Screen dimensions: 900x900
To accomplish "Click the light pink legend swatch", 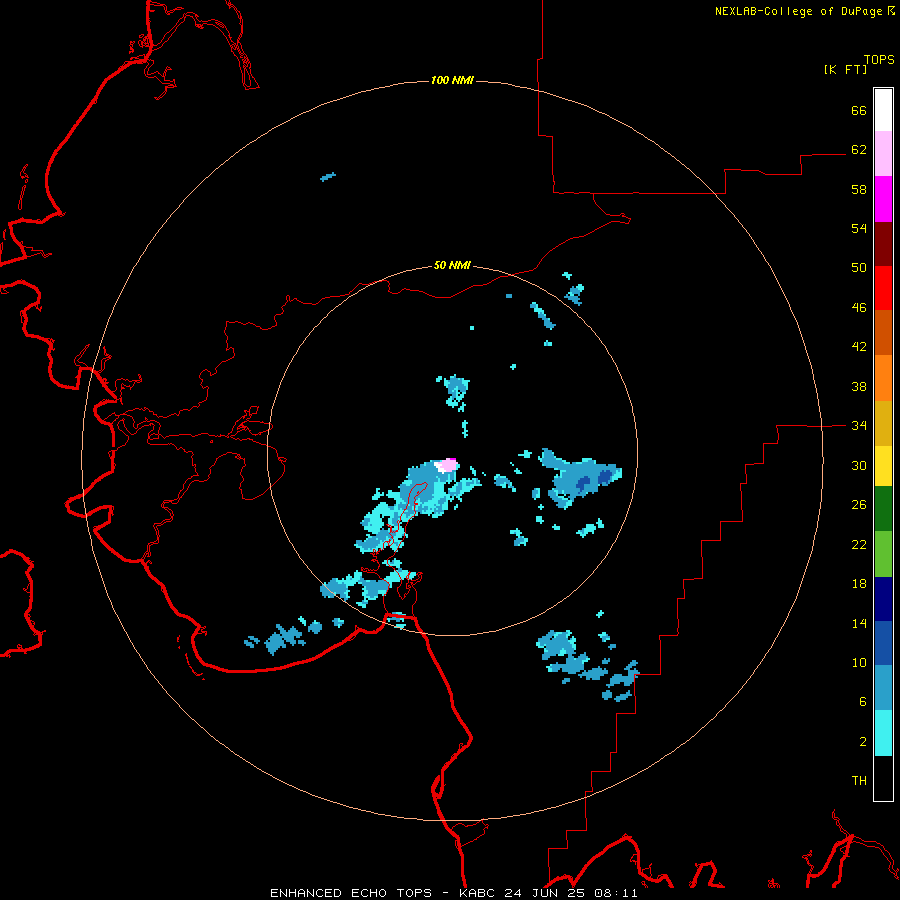I will 883,153.
